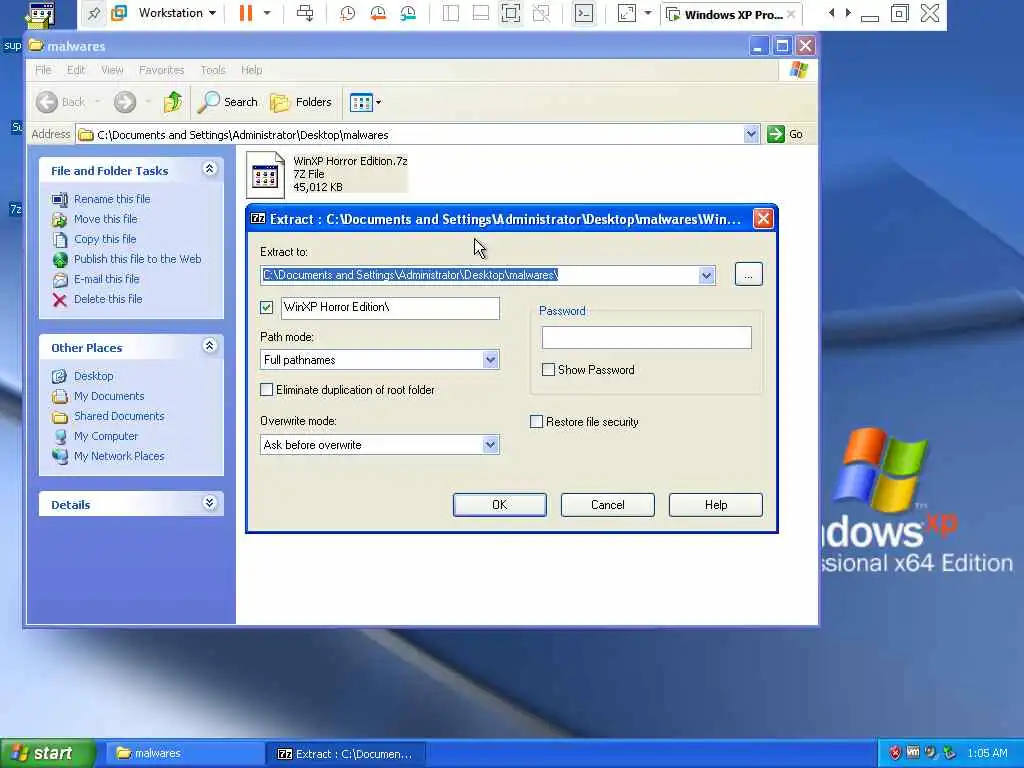Expand the Extract to path dropdown
The height and width of the screenshot is (768, 1024).
point(707,276)
